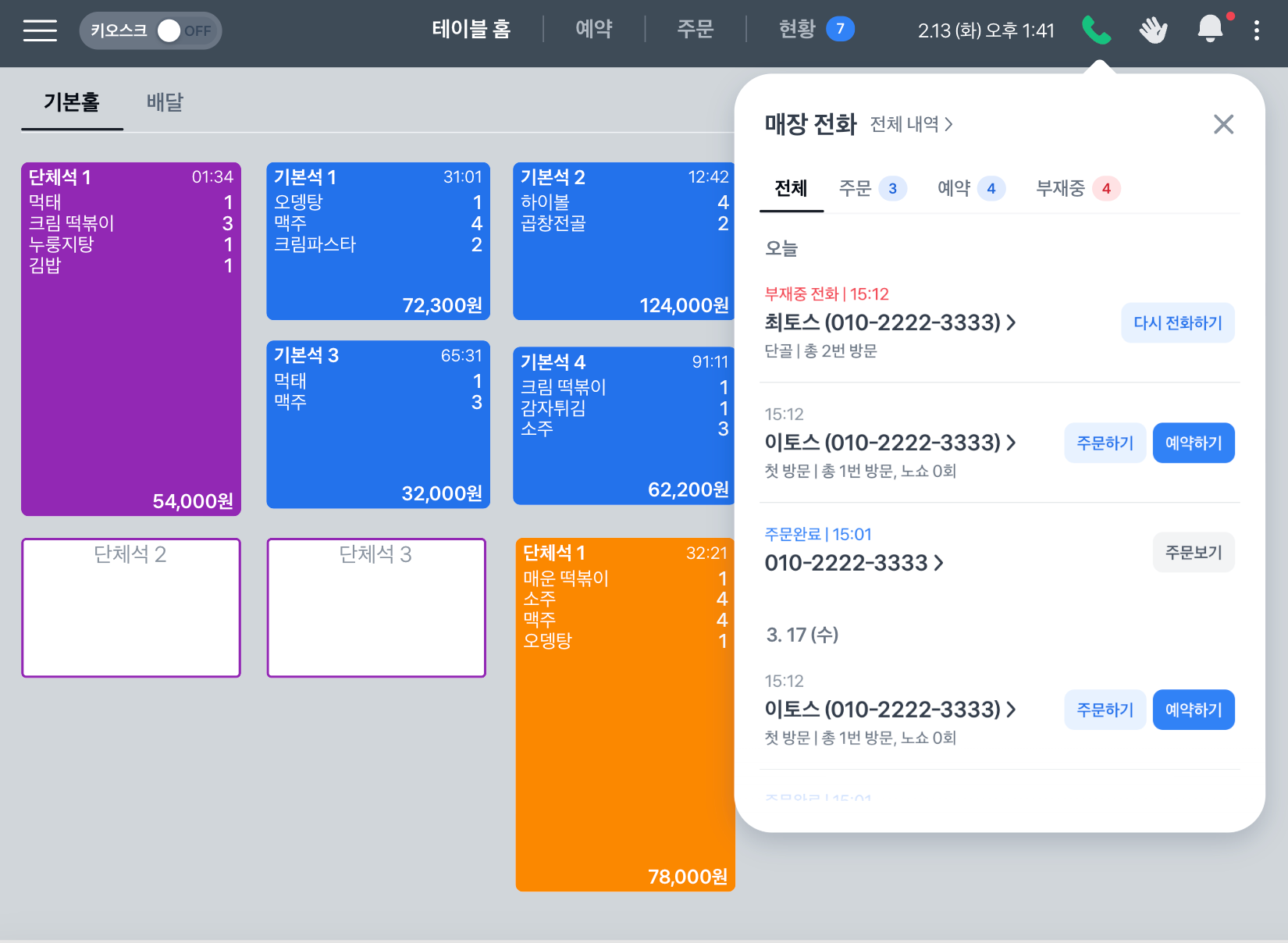Select the 배달 tab
1288x943 pixels.
pos(165,102)
